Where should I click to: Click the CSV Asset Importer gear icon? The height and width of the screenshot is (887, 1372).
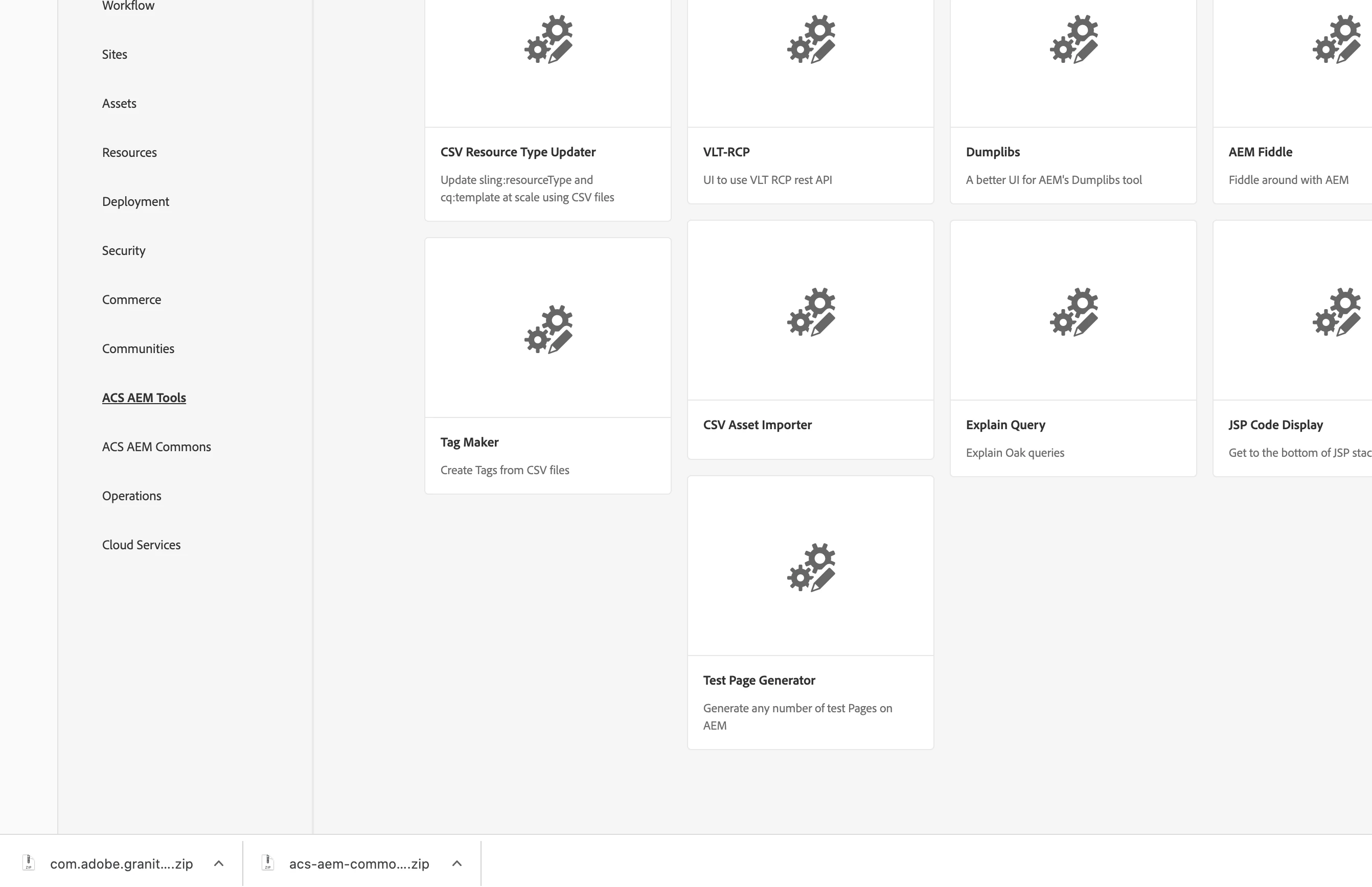coord(811,312)
